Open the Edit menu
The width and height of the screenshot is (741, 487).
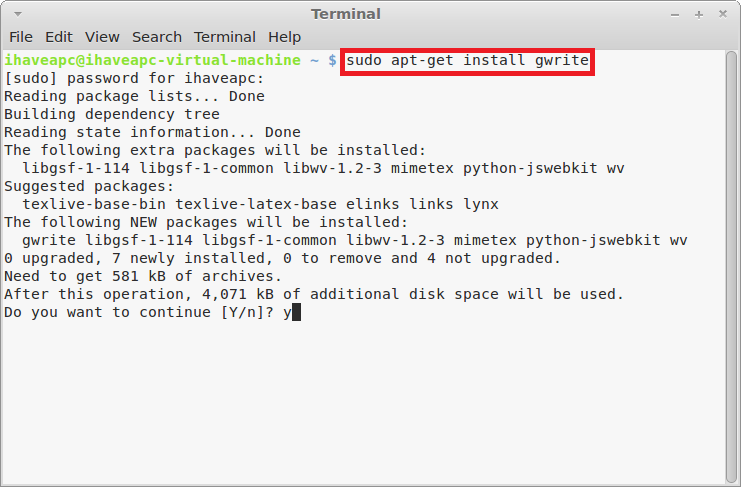pos(59,37)
